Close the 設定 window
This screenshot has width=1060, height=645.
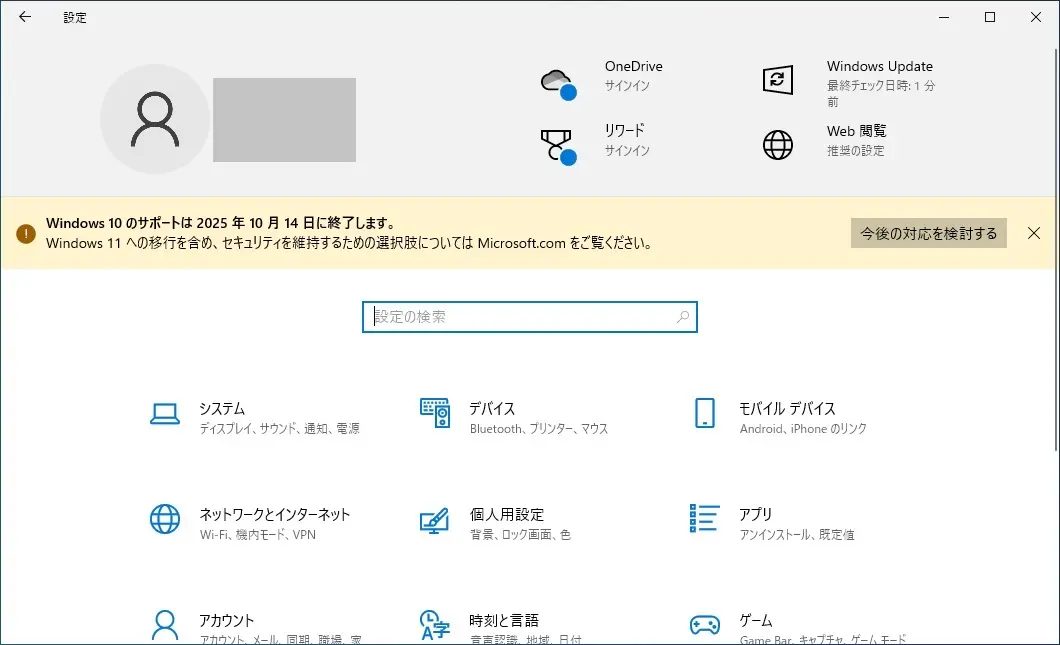pyautogui.click(x=1036, y=17)
